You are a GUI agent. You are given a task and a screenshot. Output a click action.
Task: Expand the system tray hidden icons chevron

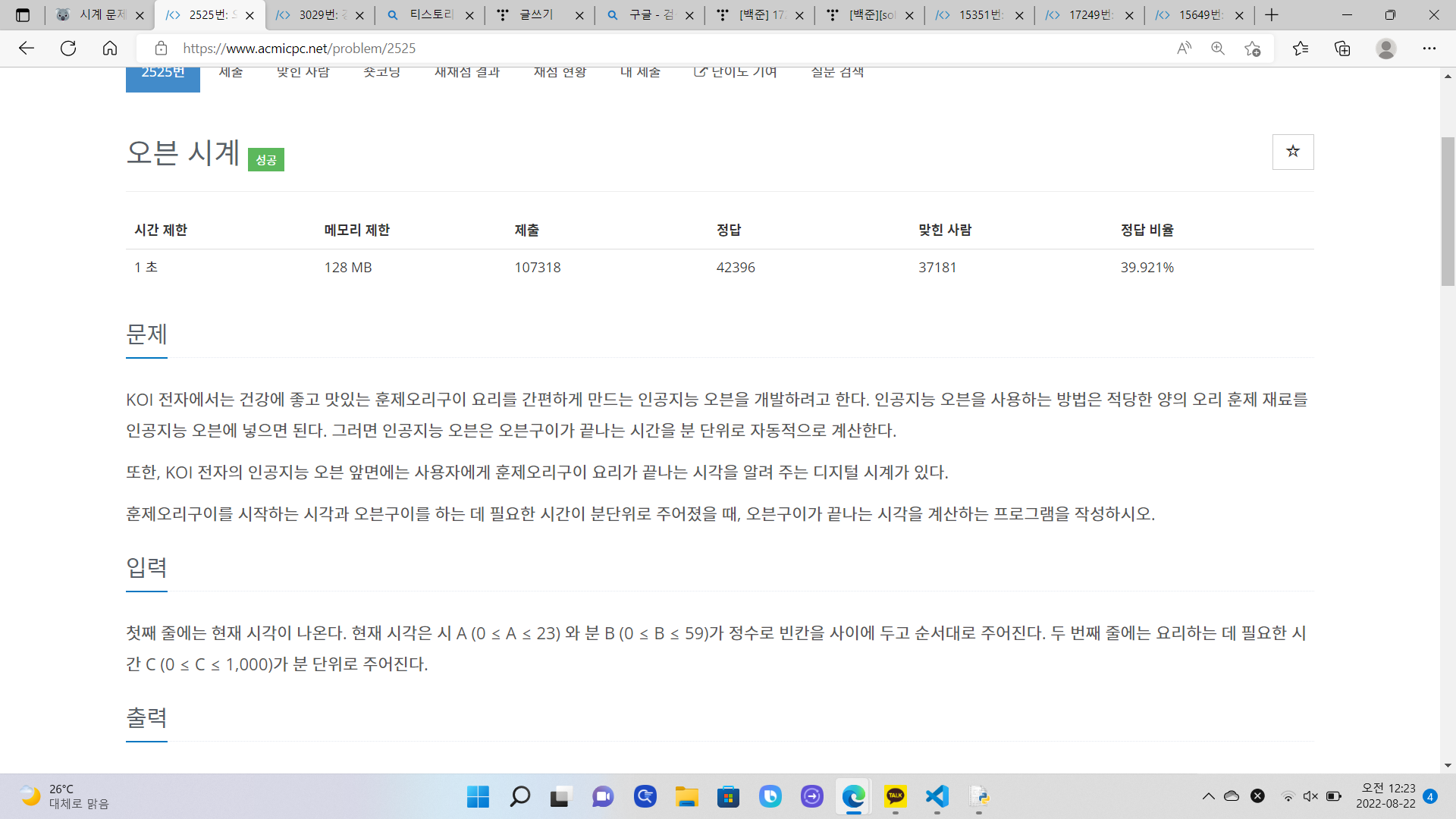click(1208, 796)
